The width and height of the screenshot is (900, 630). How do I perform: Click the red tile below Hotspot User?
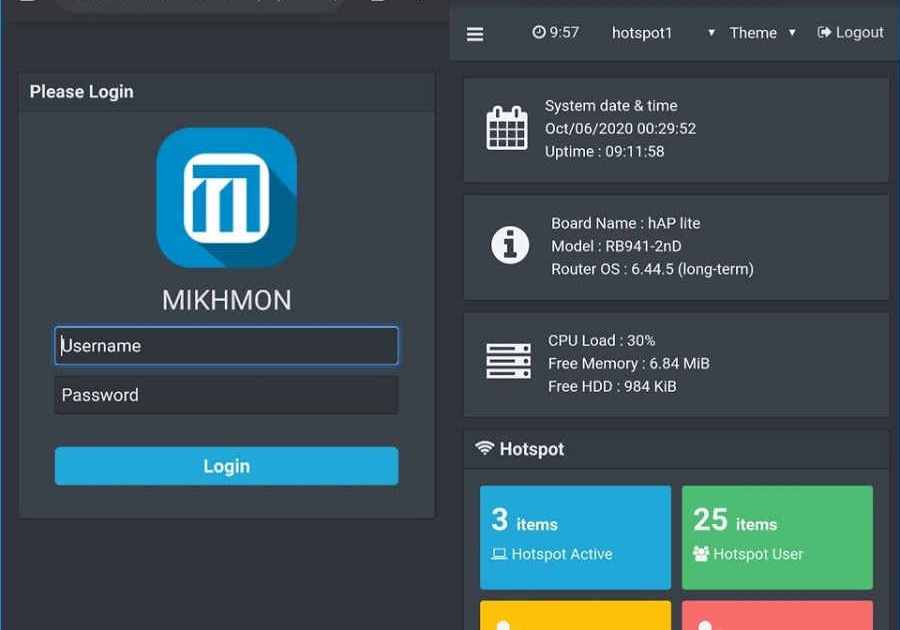tap(777, 615)
